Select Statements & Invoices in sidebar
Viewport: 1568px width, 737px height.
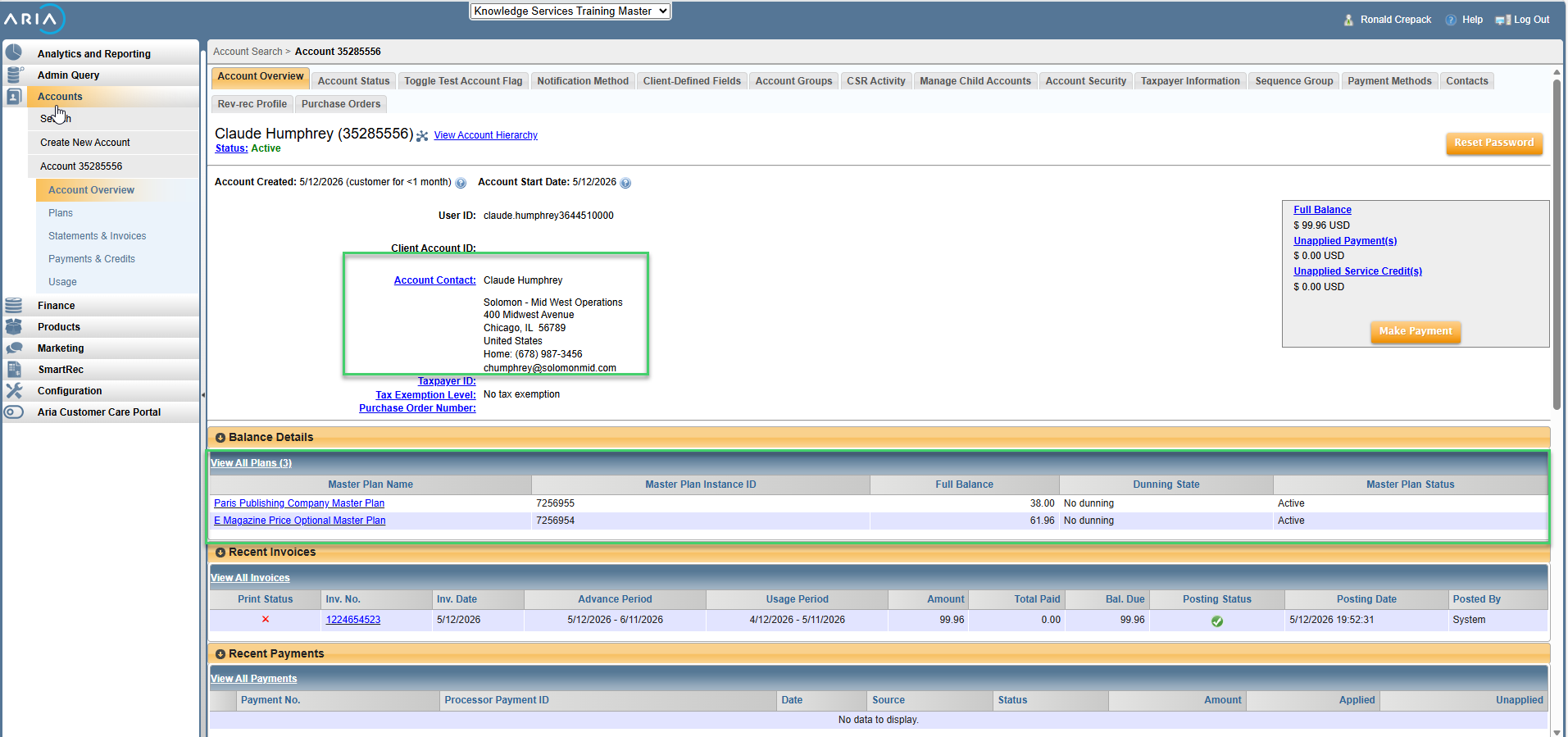[x=97, y=236]
